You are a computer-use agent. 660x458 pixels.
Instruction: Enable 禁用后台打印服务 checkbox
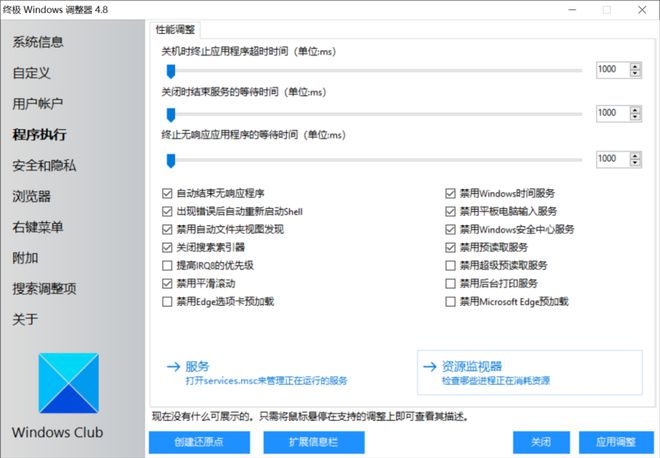coord(450,284)
